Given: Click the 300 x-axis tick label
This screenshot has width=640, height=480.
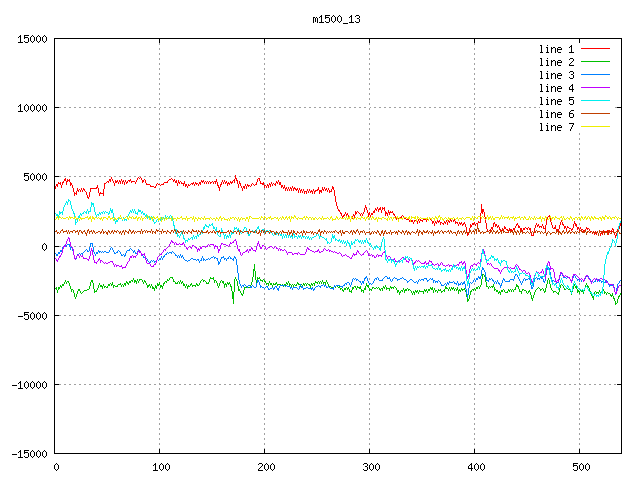Looking at the screenshot, I should click(x=369, y=467).
